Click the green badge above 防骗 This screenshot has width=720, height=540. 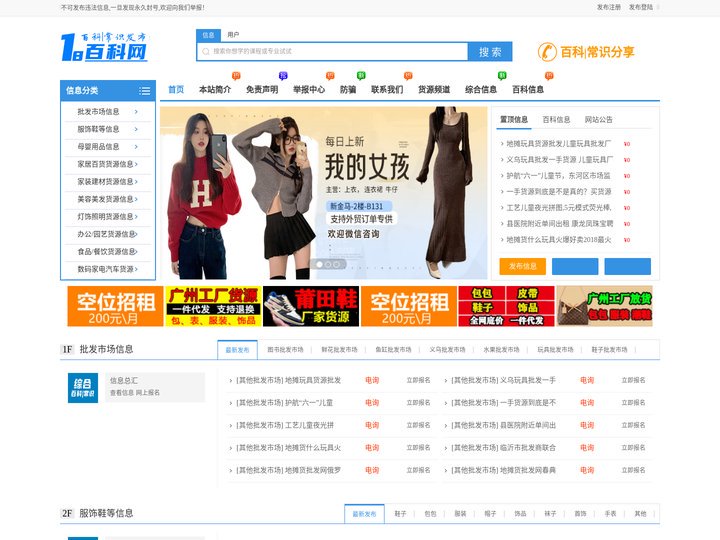(x=361, y=76)
